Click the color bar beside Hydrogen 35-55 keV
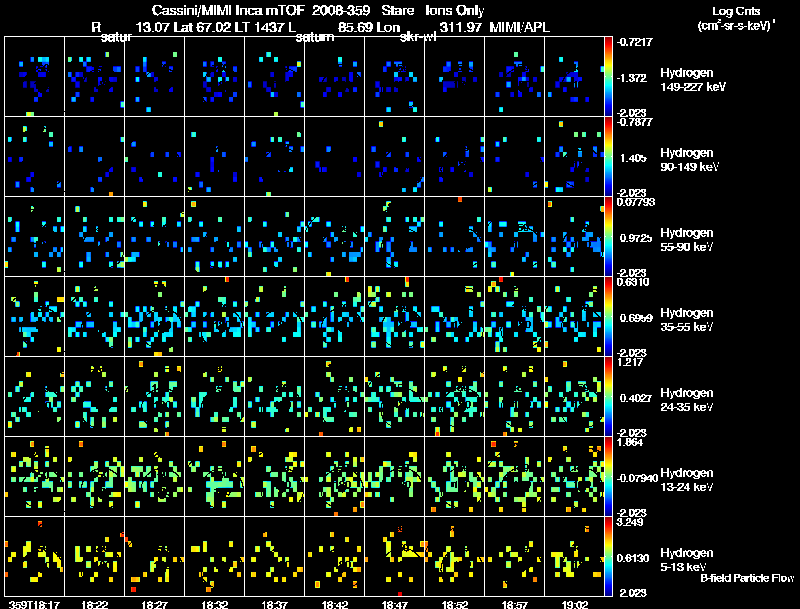800x609 pixels. click(x=608, y=317)
